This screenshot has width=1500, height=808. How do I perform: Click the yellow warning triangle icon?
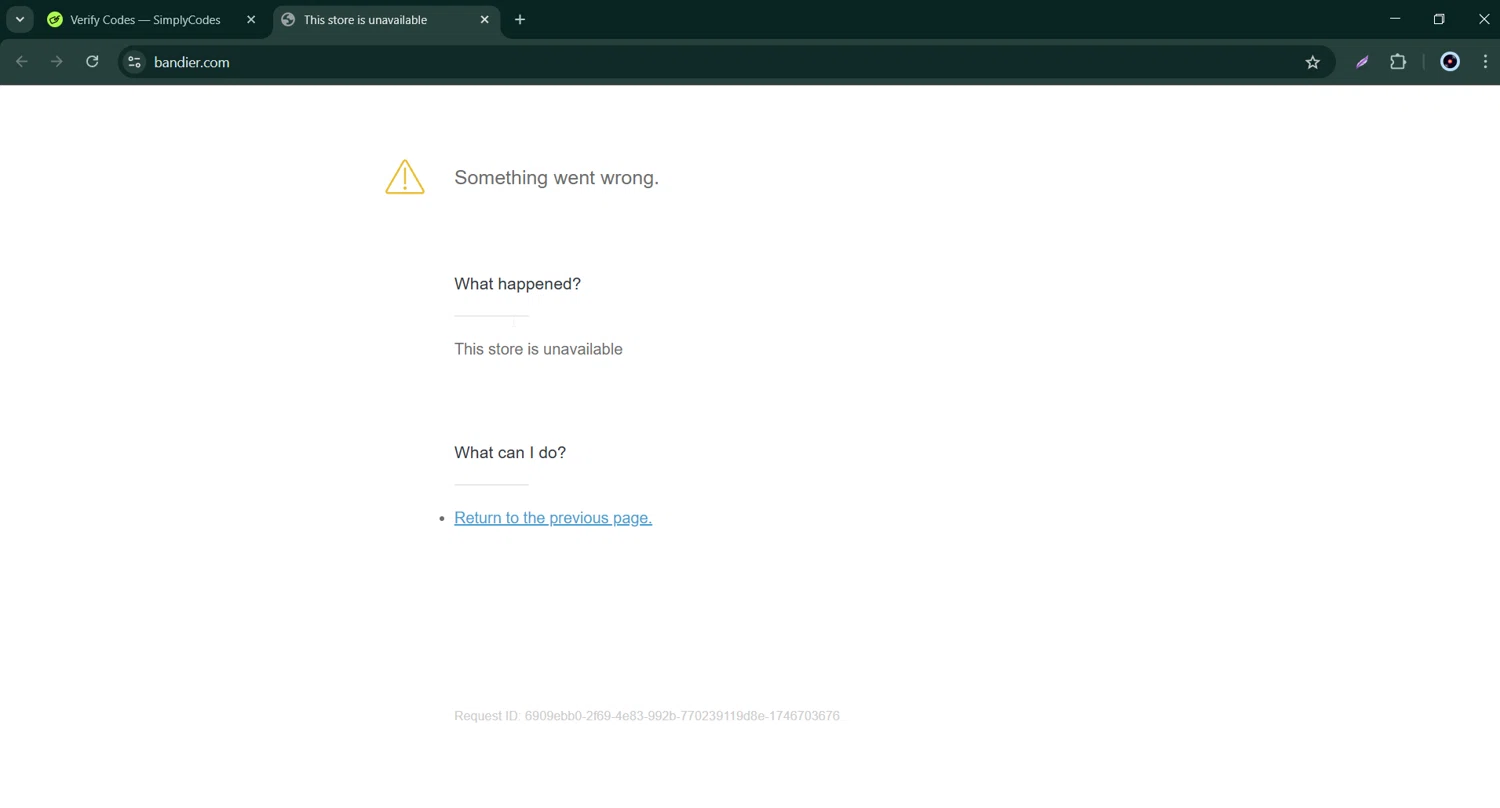405,177
